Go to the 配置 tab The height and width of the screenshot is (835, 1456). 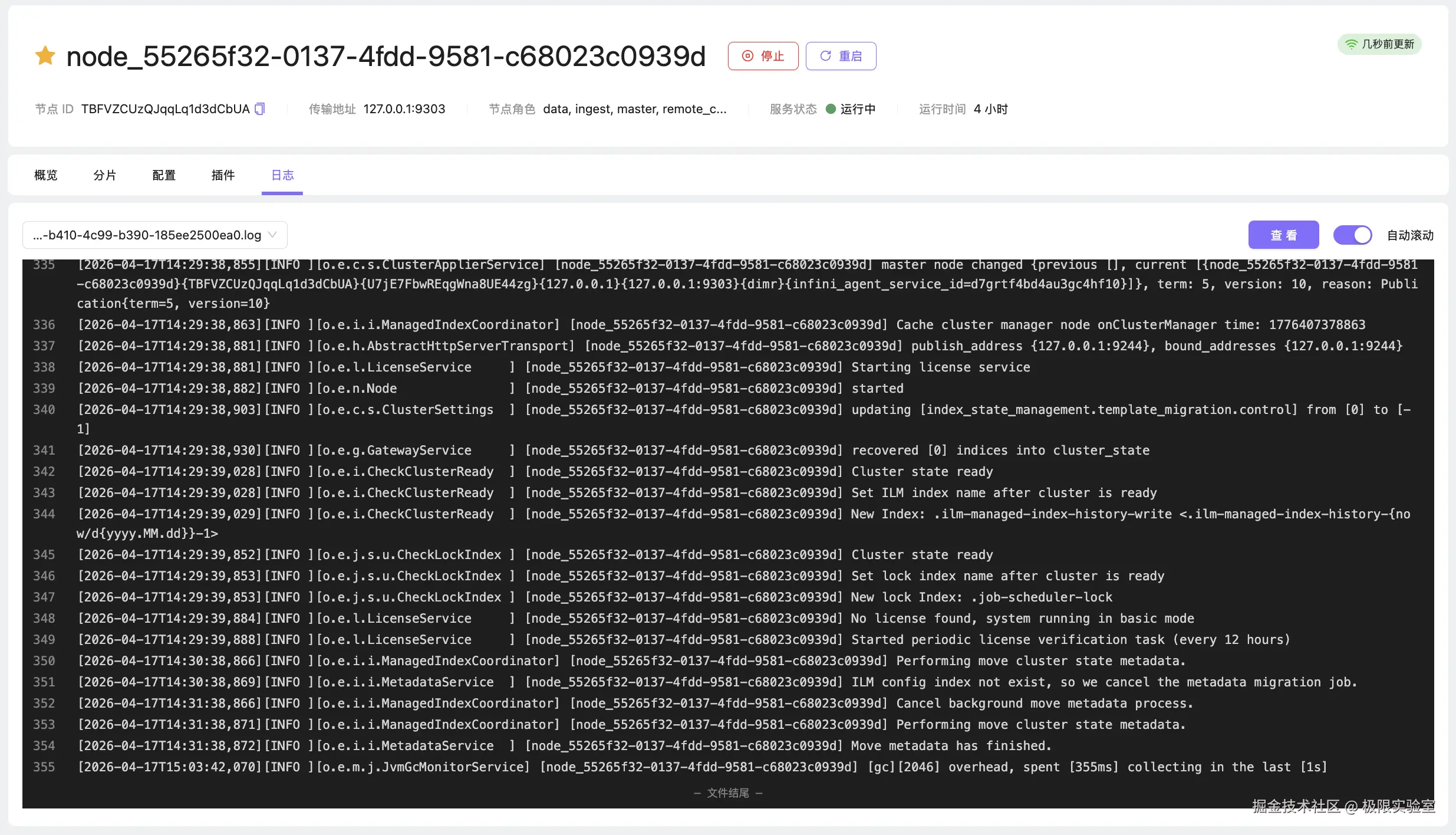tap(163, 175)
